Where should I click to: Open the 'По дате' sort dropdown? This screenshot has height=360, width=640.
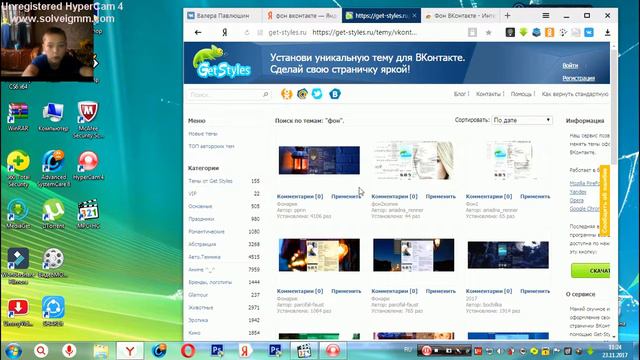522,120
